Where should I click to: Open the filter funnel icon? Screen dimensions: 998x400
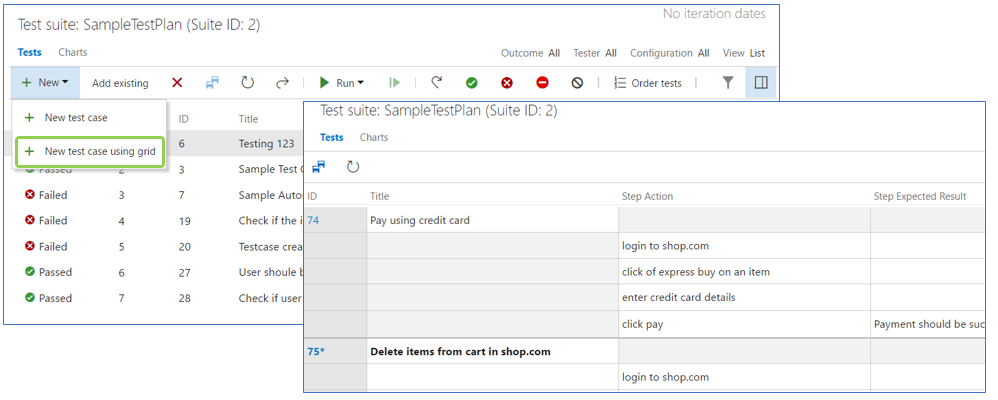coord(728,83)
